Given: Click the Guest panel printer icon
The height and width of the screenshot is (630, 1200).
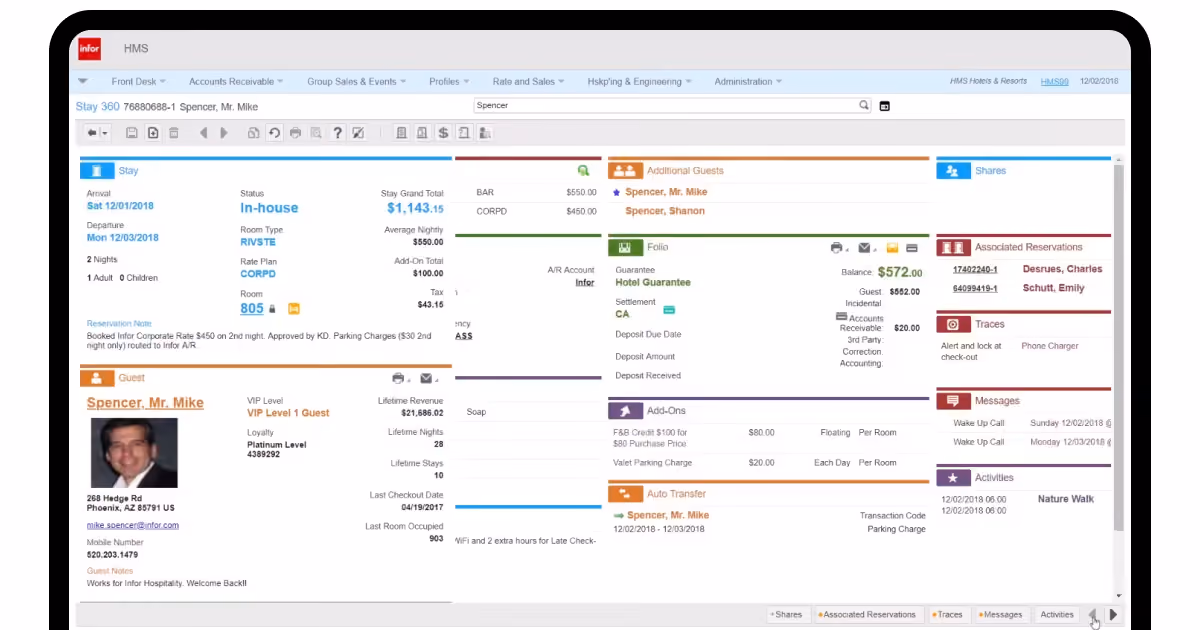Looking at the screenshot, I should pyautogui.click(x=399, y=378).
